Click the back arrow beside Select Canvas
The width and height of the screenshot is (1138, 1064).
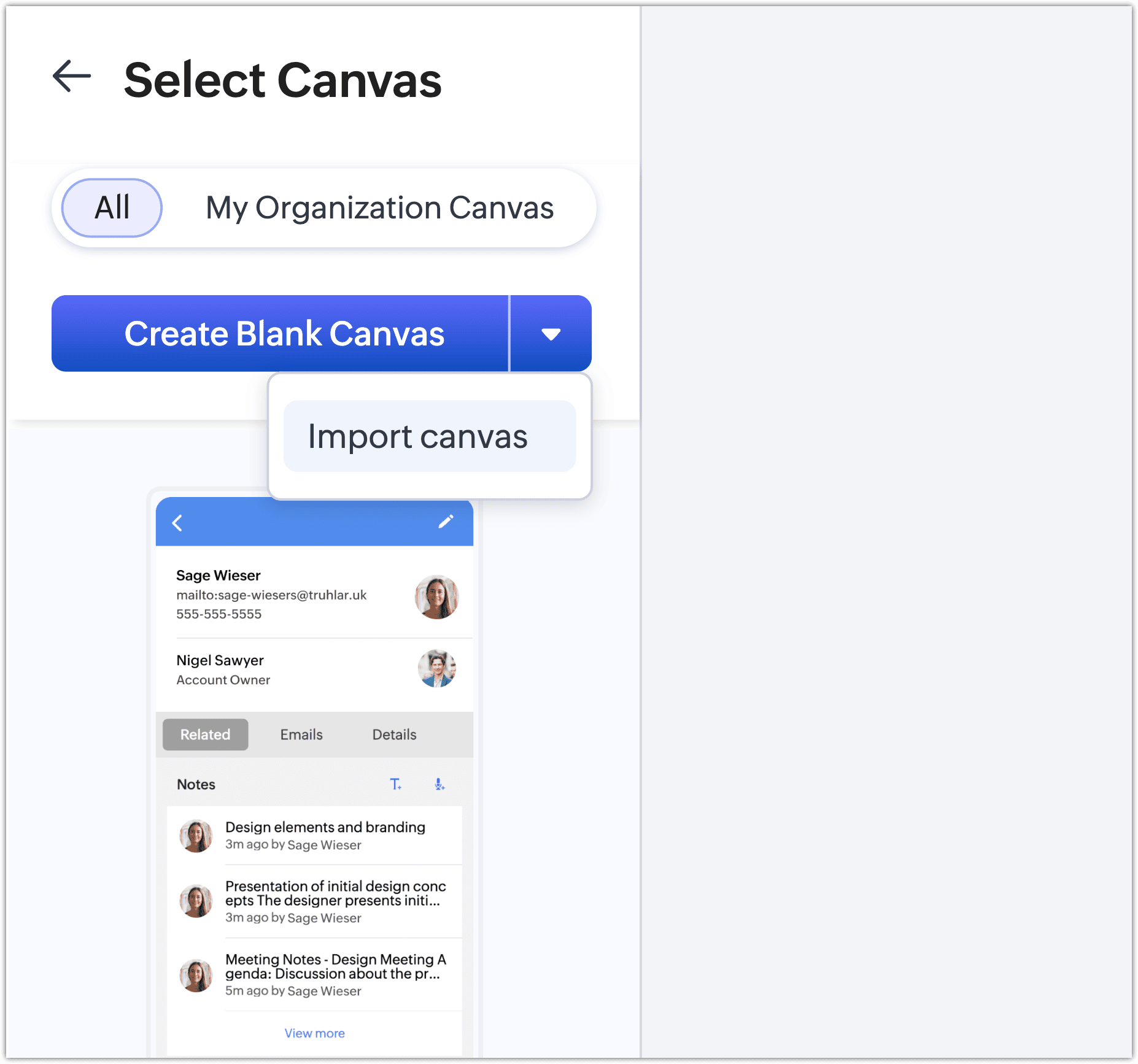(72, 77)
